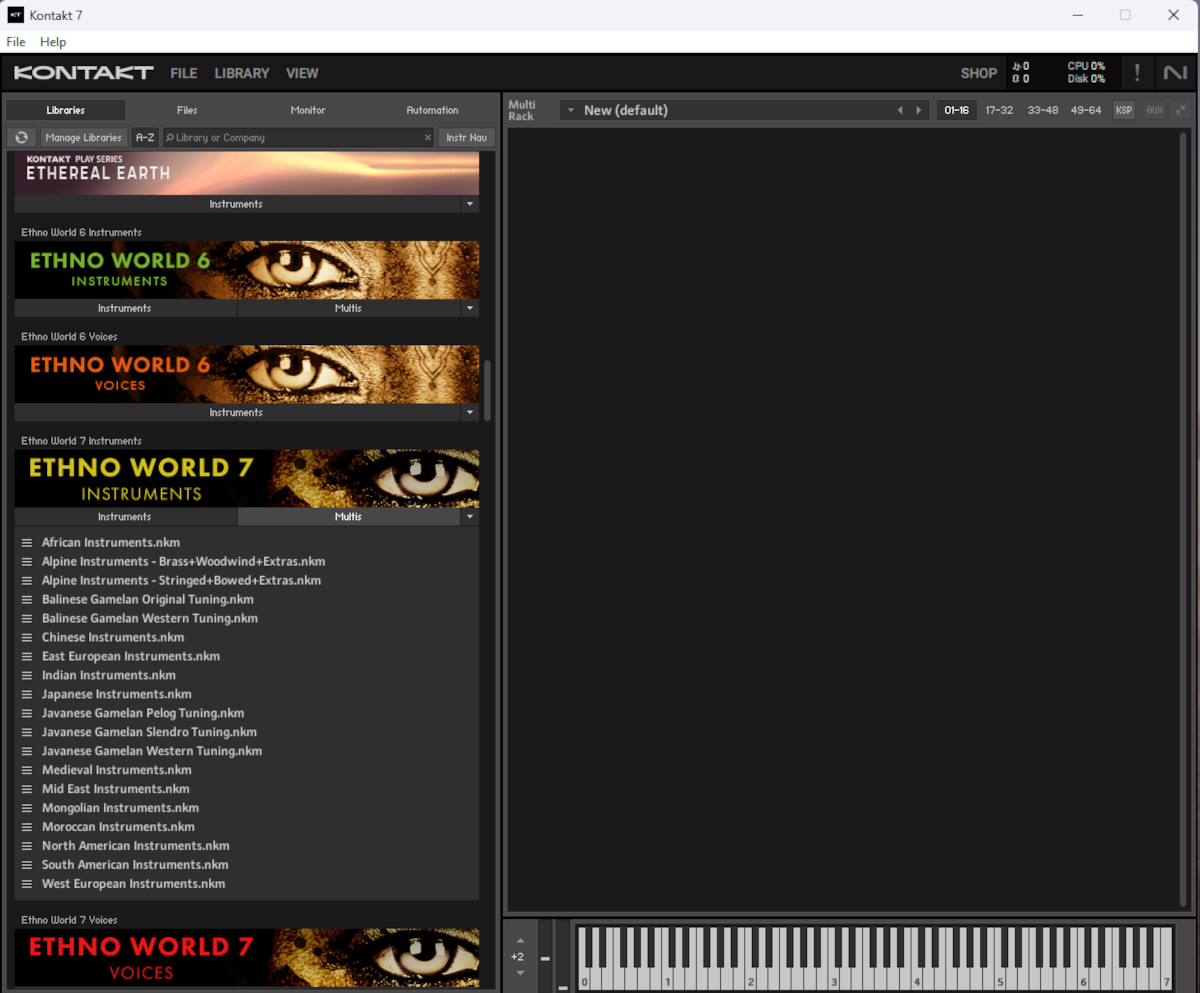Switch to the Automation tab
The height and width of the screenshot is (993, 1200).
tap(432, 110)
